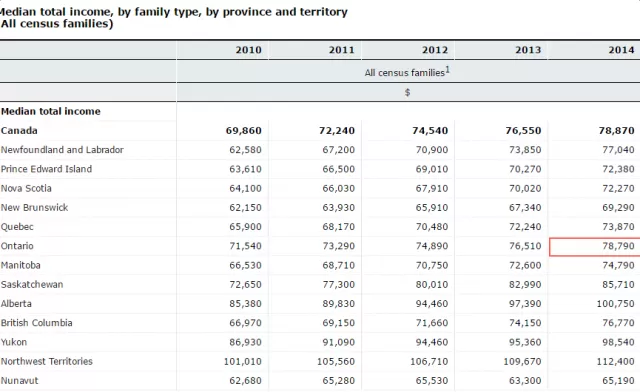The width and height of the screenshot is (640, 392).
Task: Click the Quebec 2012 value 70,480
Action: click(432, 227)
